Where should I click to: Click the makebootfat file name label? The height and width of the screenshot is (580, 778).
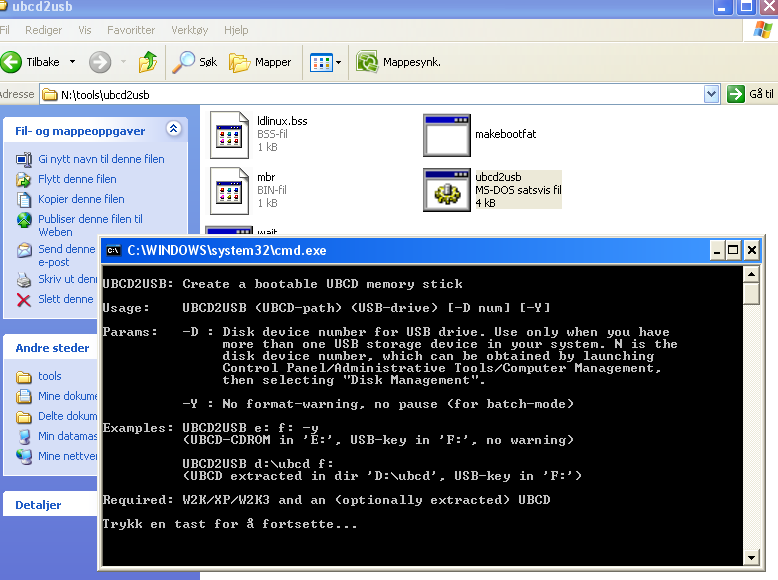506,134
